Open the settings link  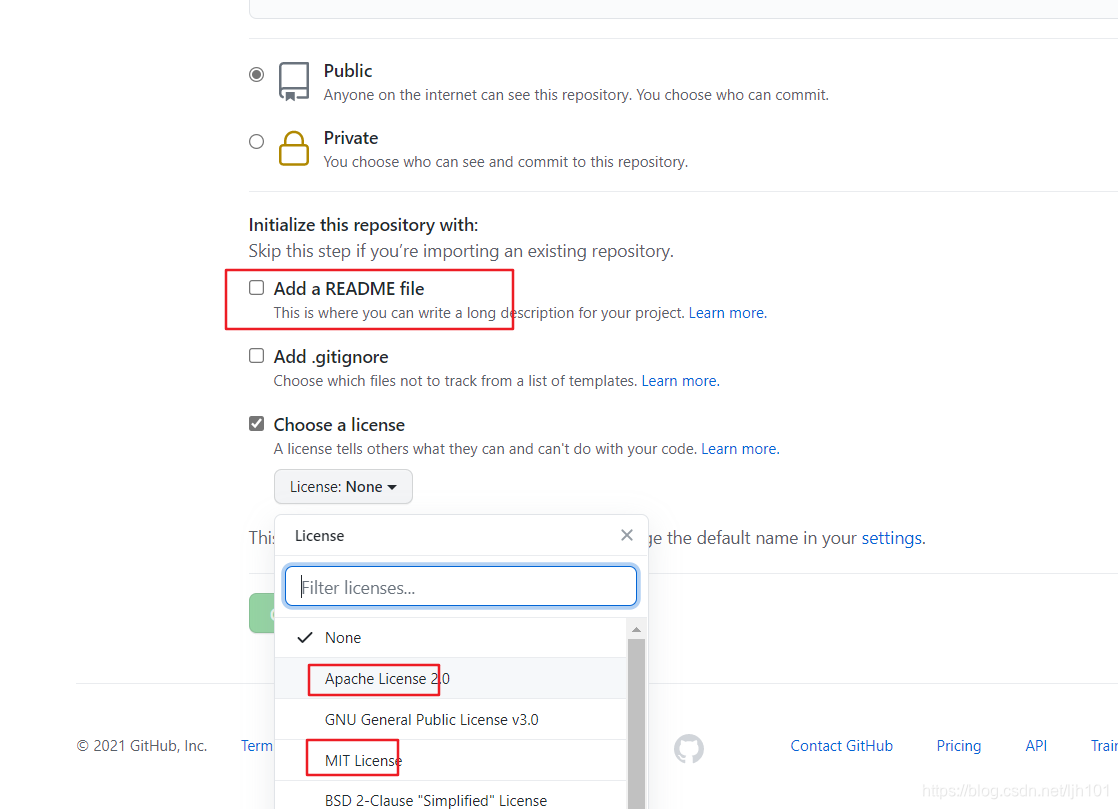tap(892, 538)
